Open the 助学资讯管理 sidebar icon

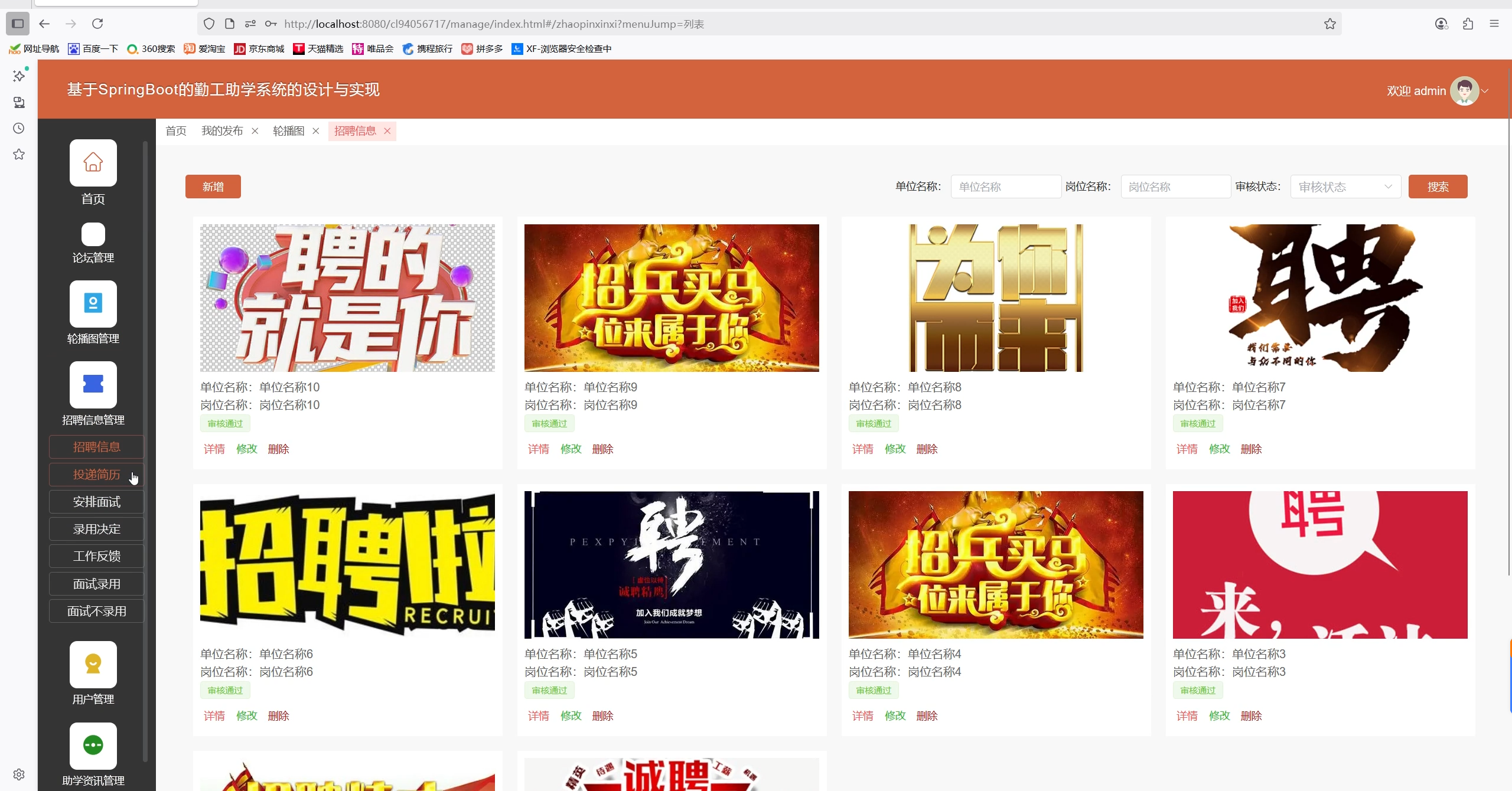pyautogui.click(x=93, y=746)
